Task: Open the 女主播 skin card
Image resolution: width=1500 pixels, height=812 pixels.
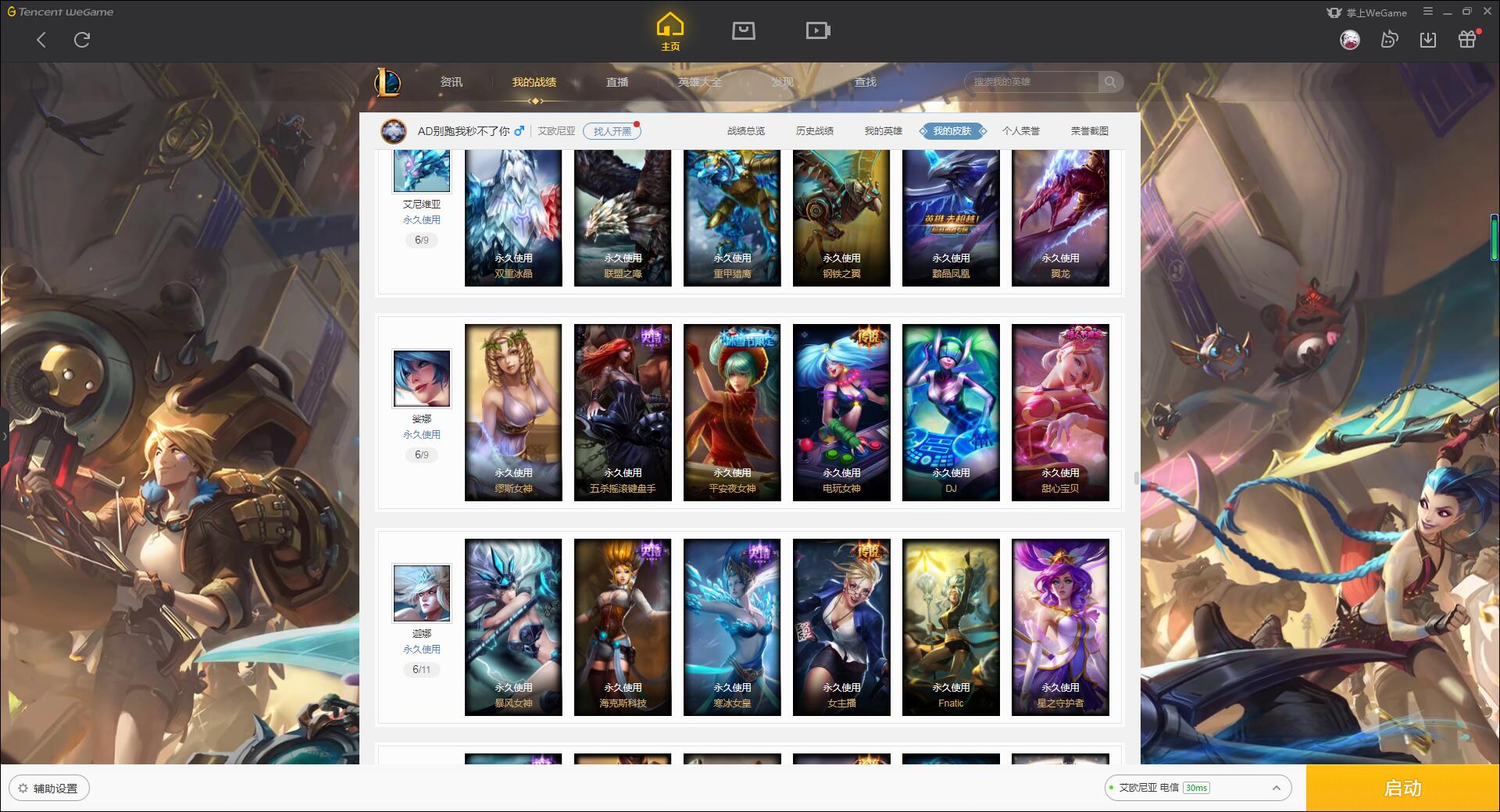Action: (841, 627)
